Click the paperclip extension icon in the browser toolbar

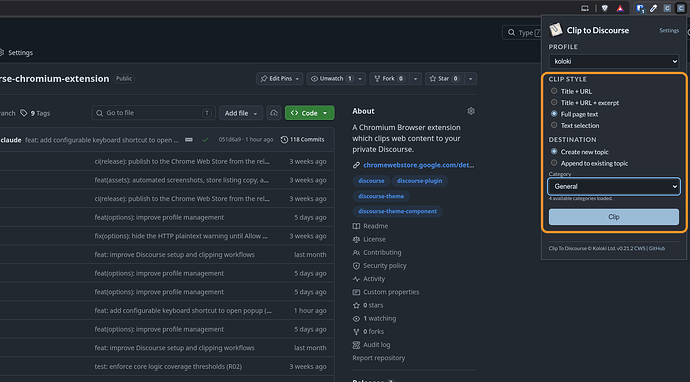653,8
